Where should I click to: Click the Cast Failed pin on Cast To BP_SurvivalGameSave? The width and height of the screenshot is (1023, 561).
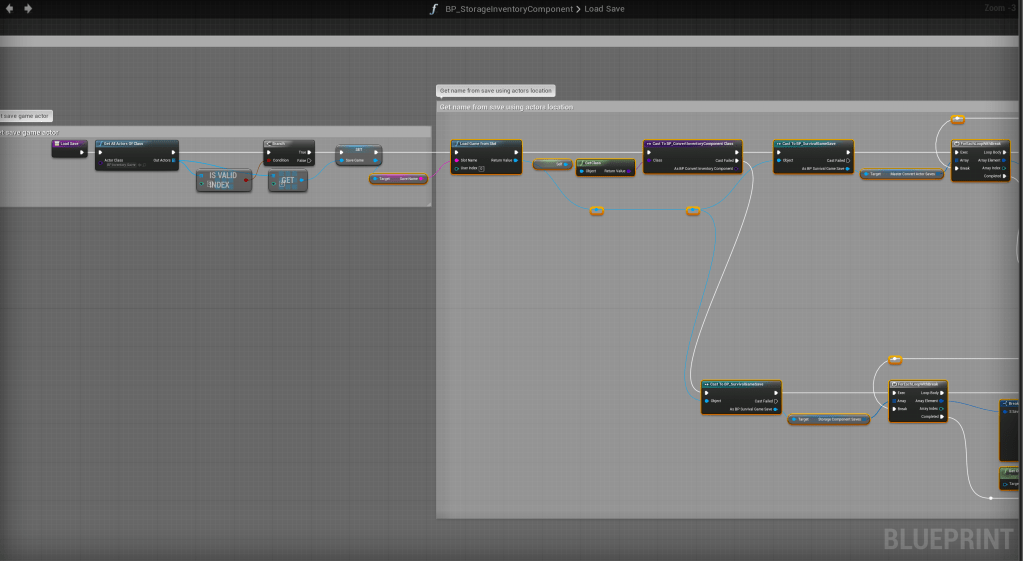tap(850, 160)
